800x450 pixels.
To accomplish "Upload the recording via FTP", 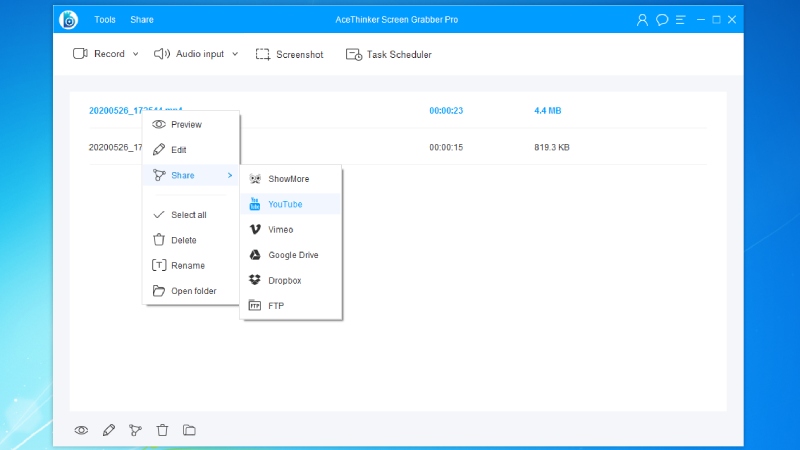I will coord(290,306).
